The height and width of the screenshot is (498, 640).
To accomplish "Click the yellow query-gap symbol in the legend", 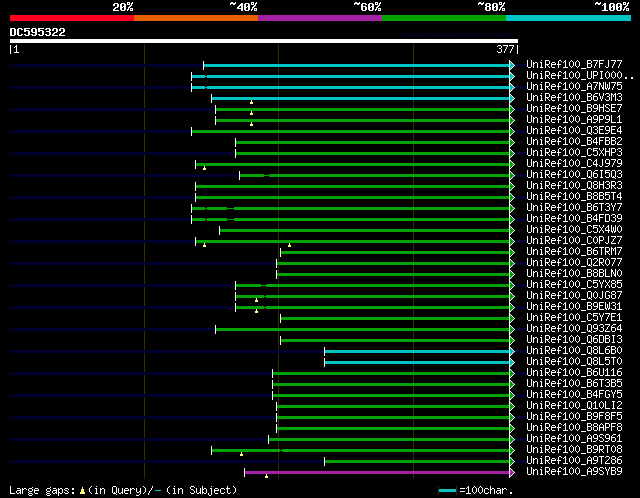I will point(82,490).
